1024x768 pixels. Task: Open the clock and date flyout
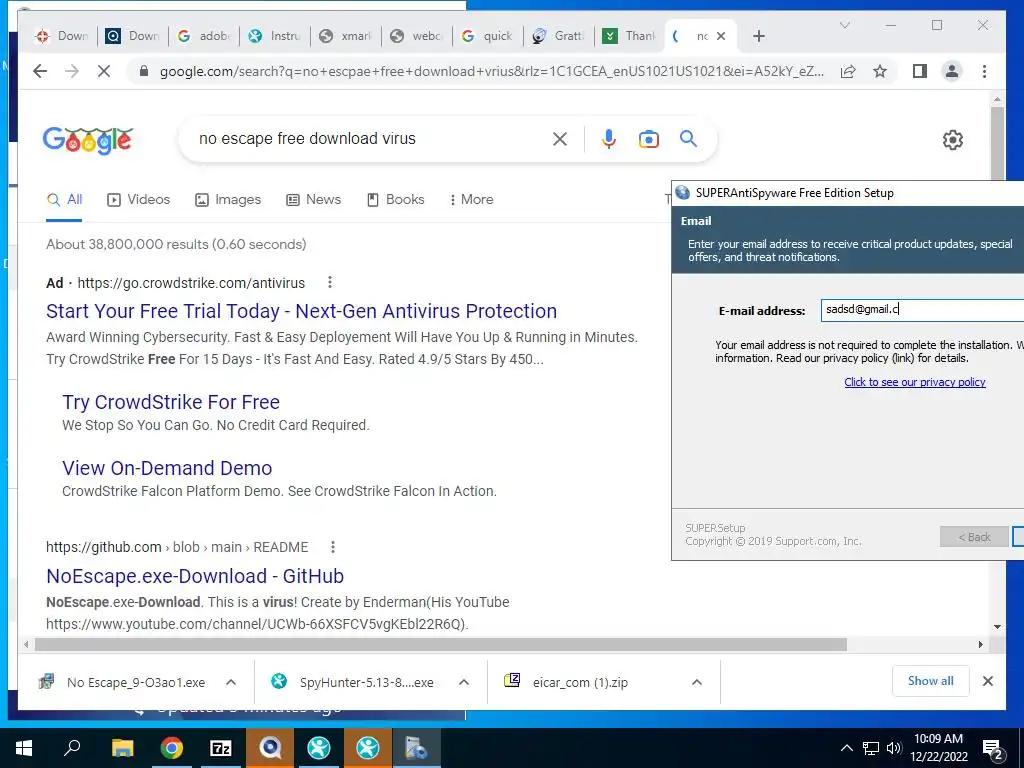[938, 748]
